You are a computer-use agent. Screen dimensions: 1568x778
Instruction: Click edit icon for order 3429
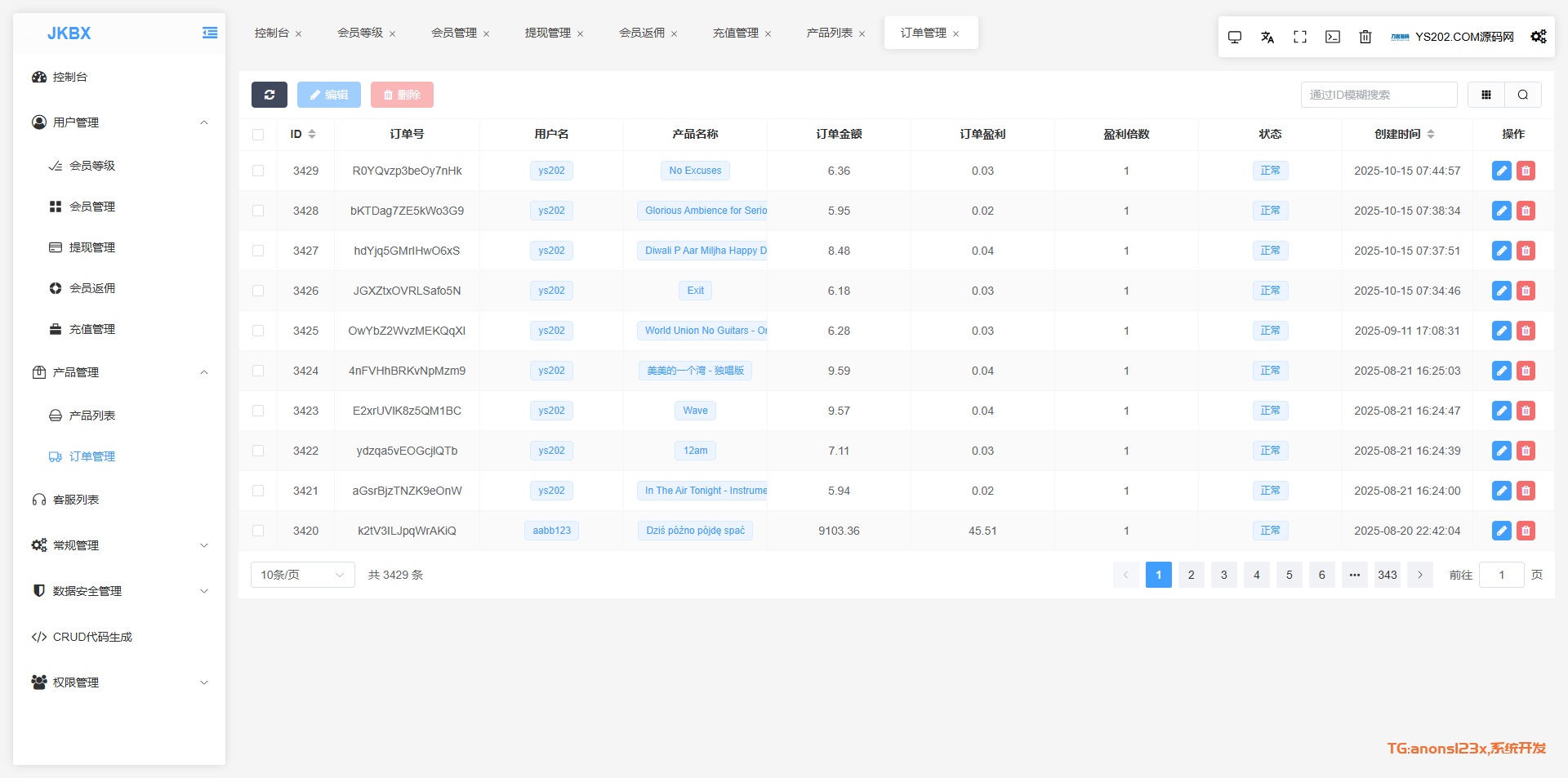point(1501,171)
